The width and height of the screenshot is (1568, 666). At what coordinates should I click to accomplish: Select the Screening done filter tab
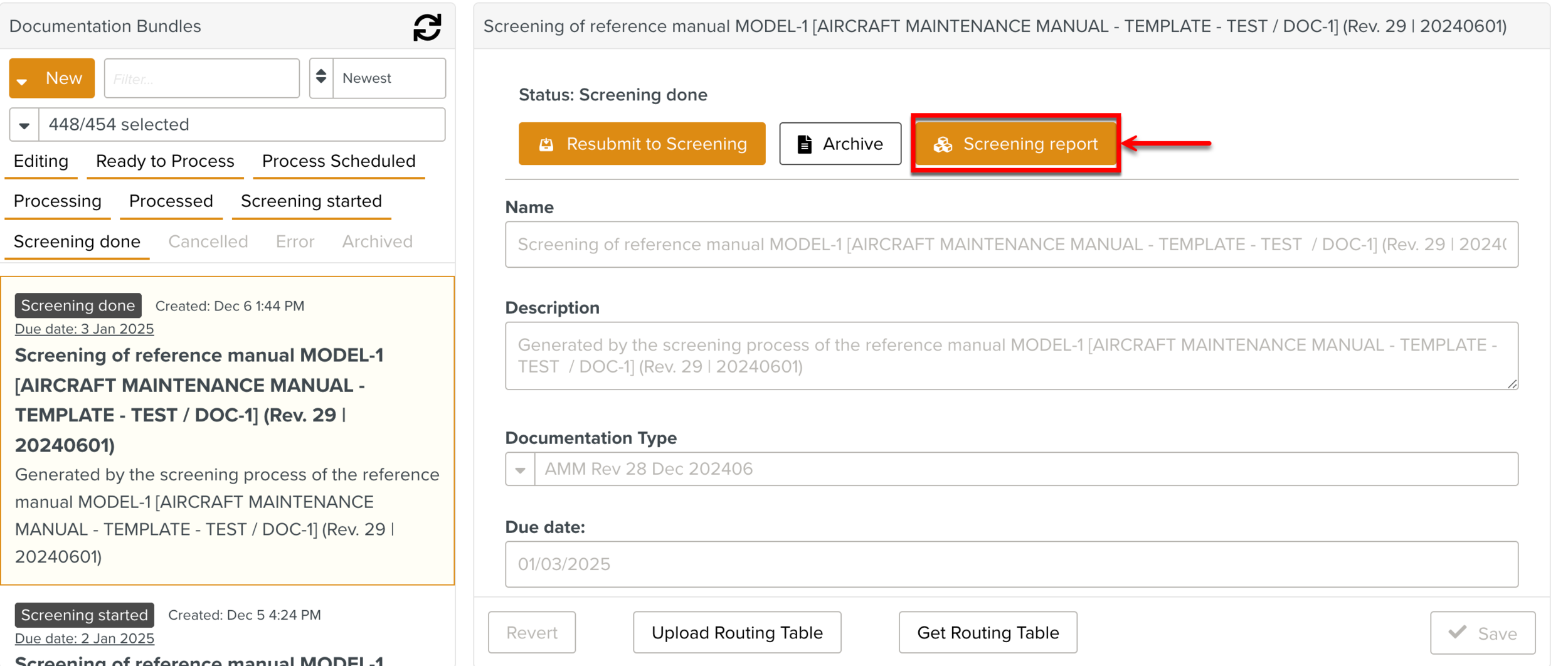pos(77,241)
